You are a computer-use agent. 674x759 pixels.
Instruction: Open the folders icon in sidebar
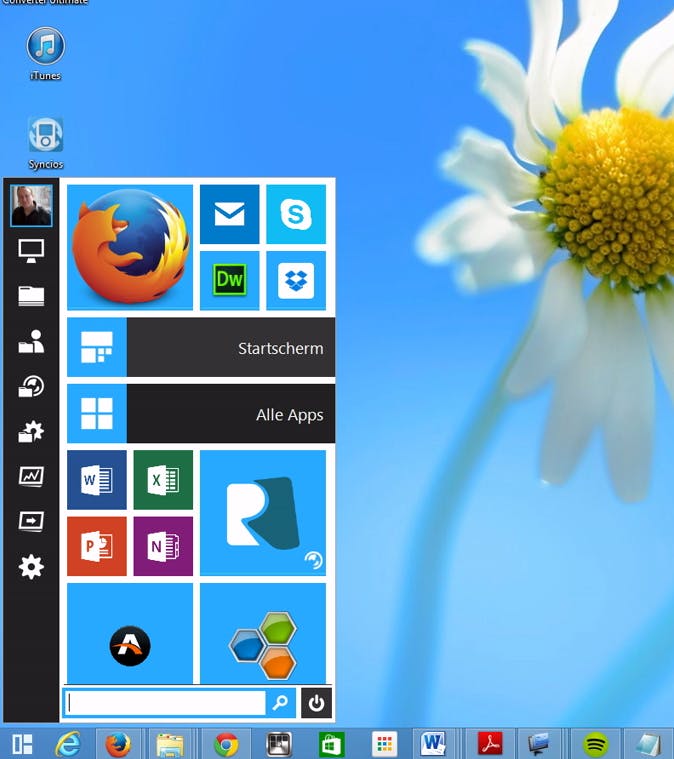tap(31, 295)
